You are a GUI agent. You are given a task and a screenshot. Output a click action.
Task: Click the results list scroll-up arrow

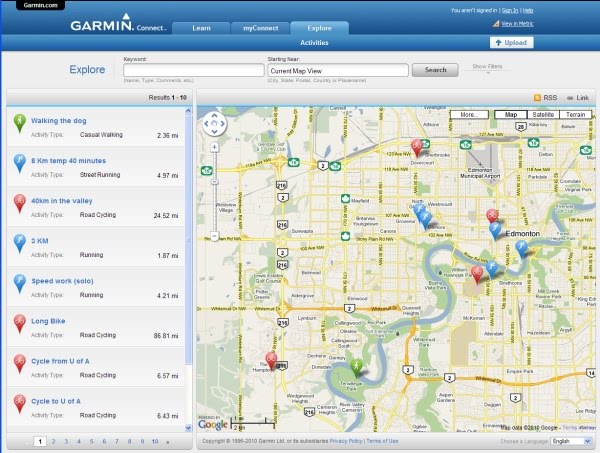click(188, 111)
